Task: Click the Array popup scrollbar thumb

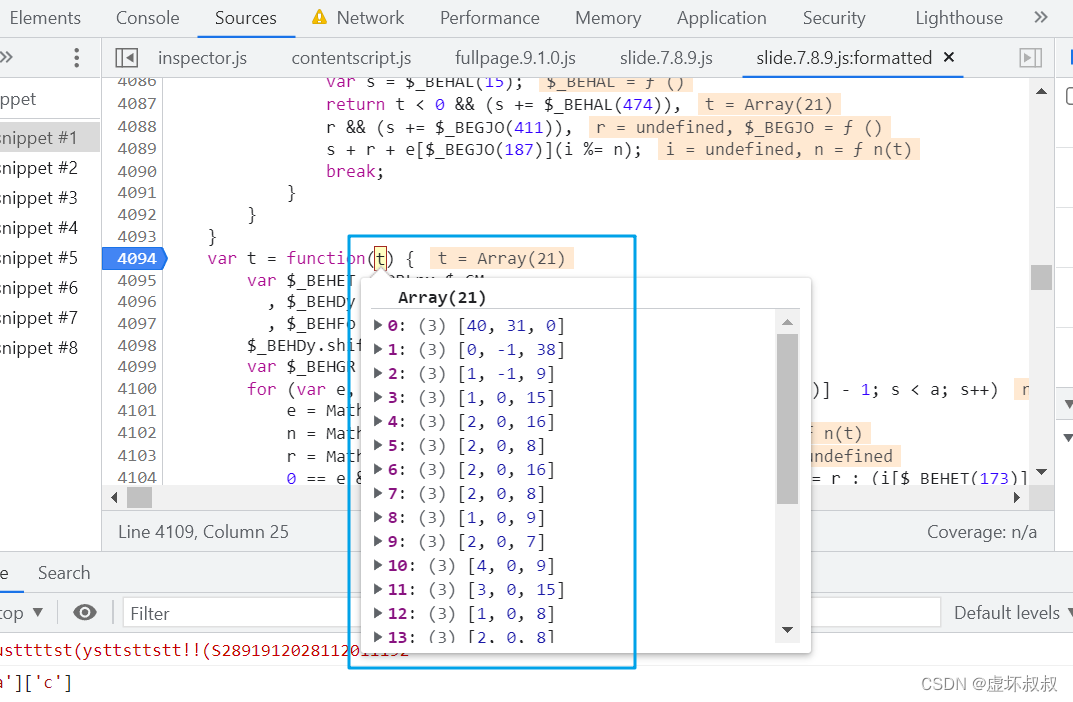Action: pos(788,419)
